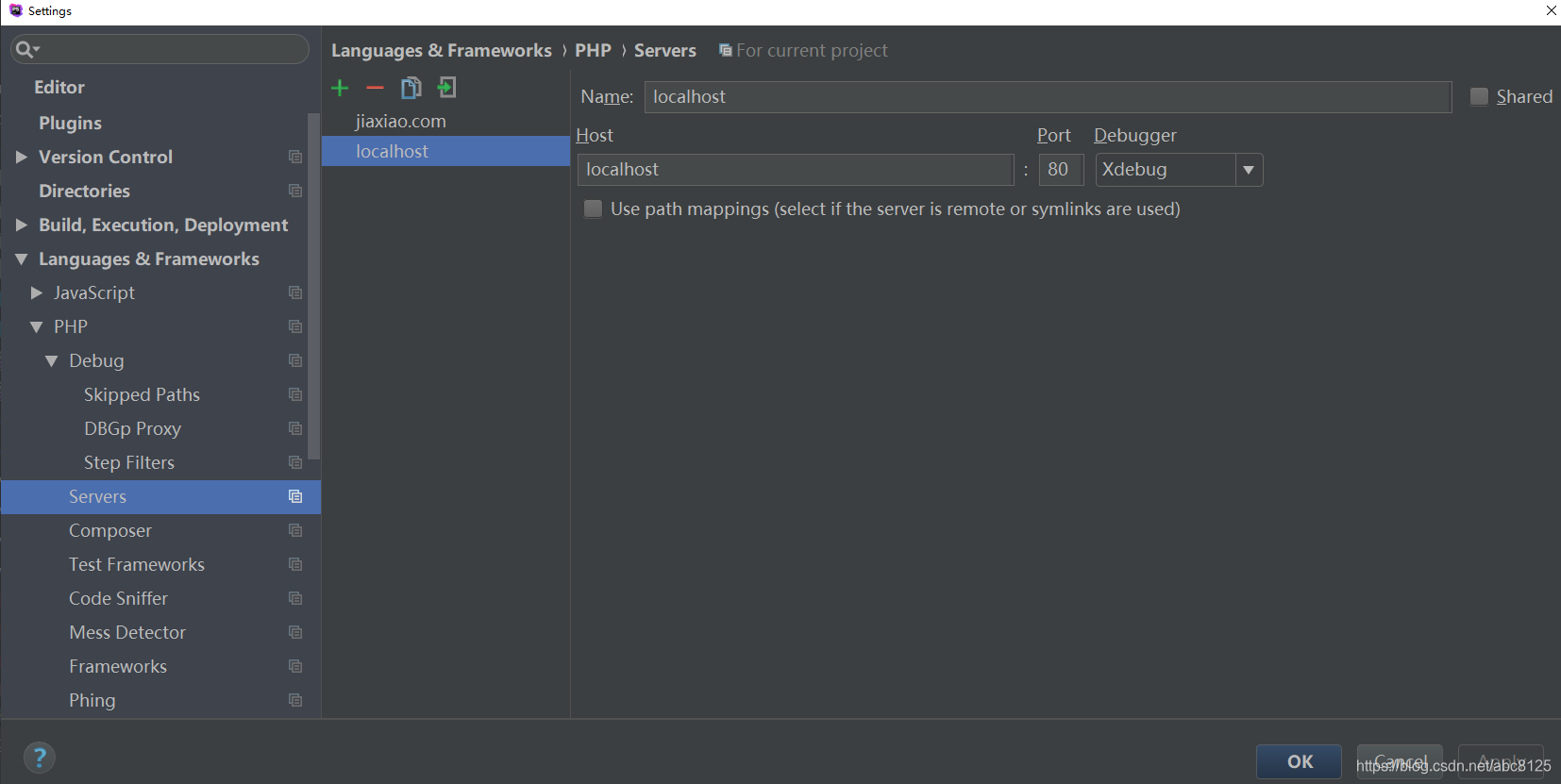The width and height of the screenshot is (1561, 784).
Task: Click the project-level icon beside Servers
Action: (x=295, y=496)
